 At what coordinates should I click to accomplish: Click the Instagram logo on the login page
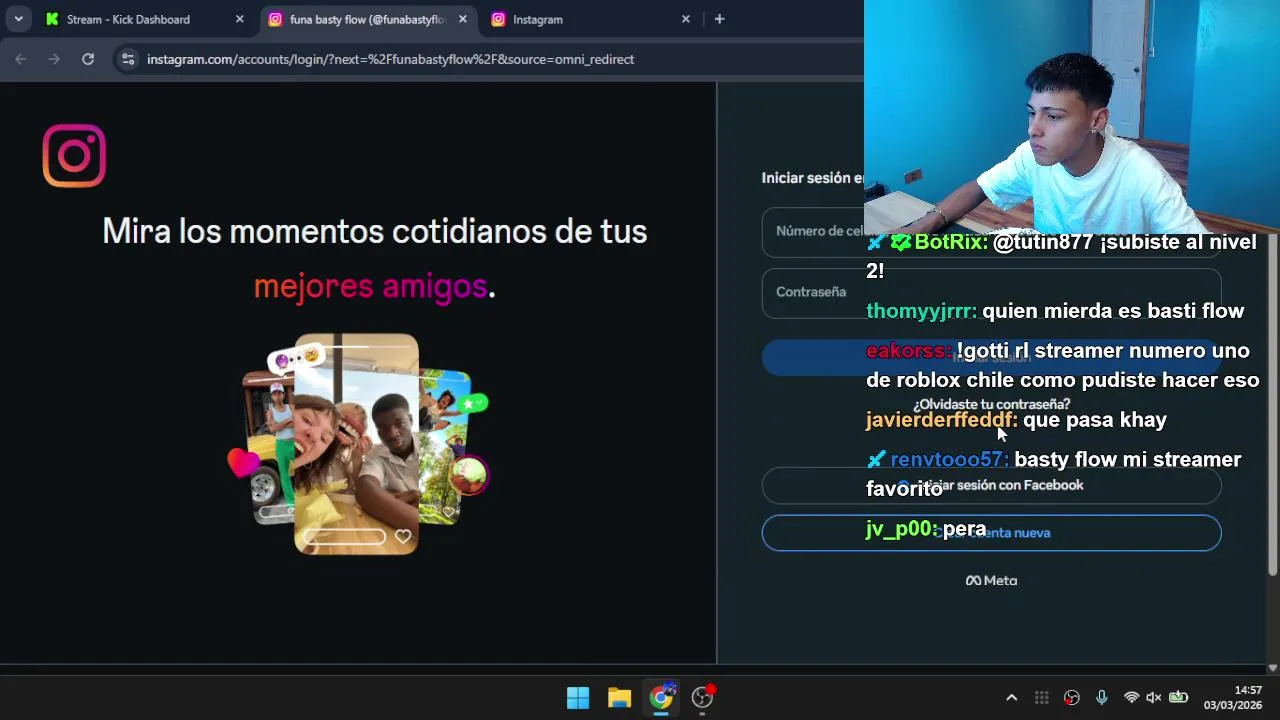click(74, 155)
